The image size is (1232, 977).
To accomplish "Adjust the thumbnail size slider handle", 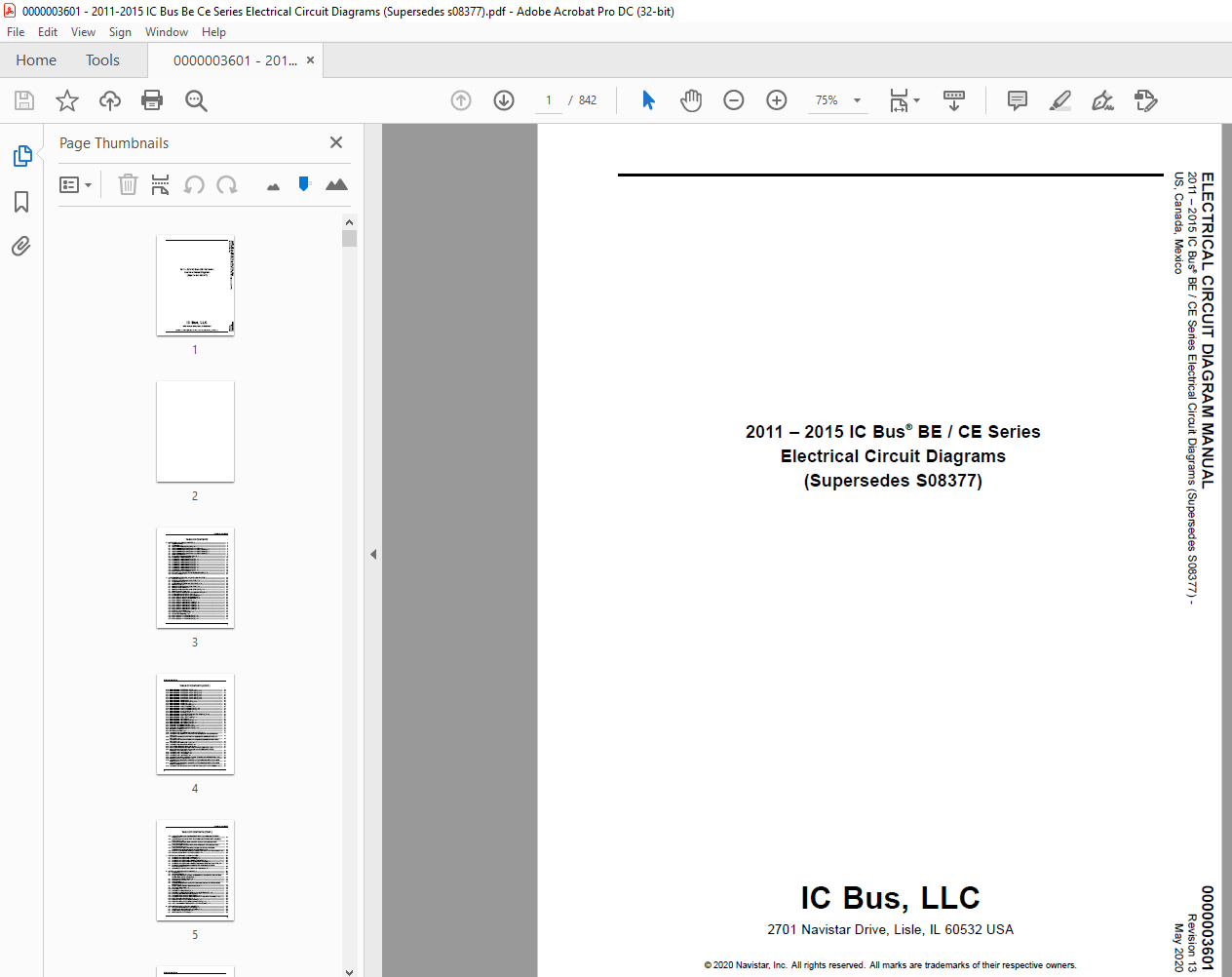I will (x=304, y=183).
